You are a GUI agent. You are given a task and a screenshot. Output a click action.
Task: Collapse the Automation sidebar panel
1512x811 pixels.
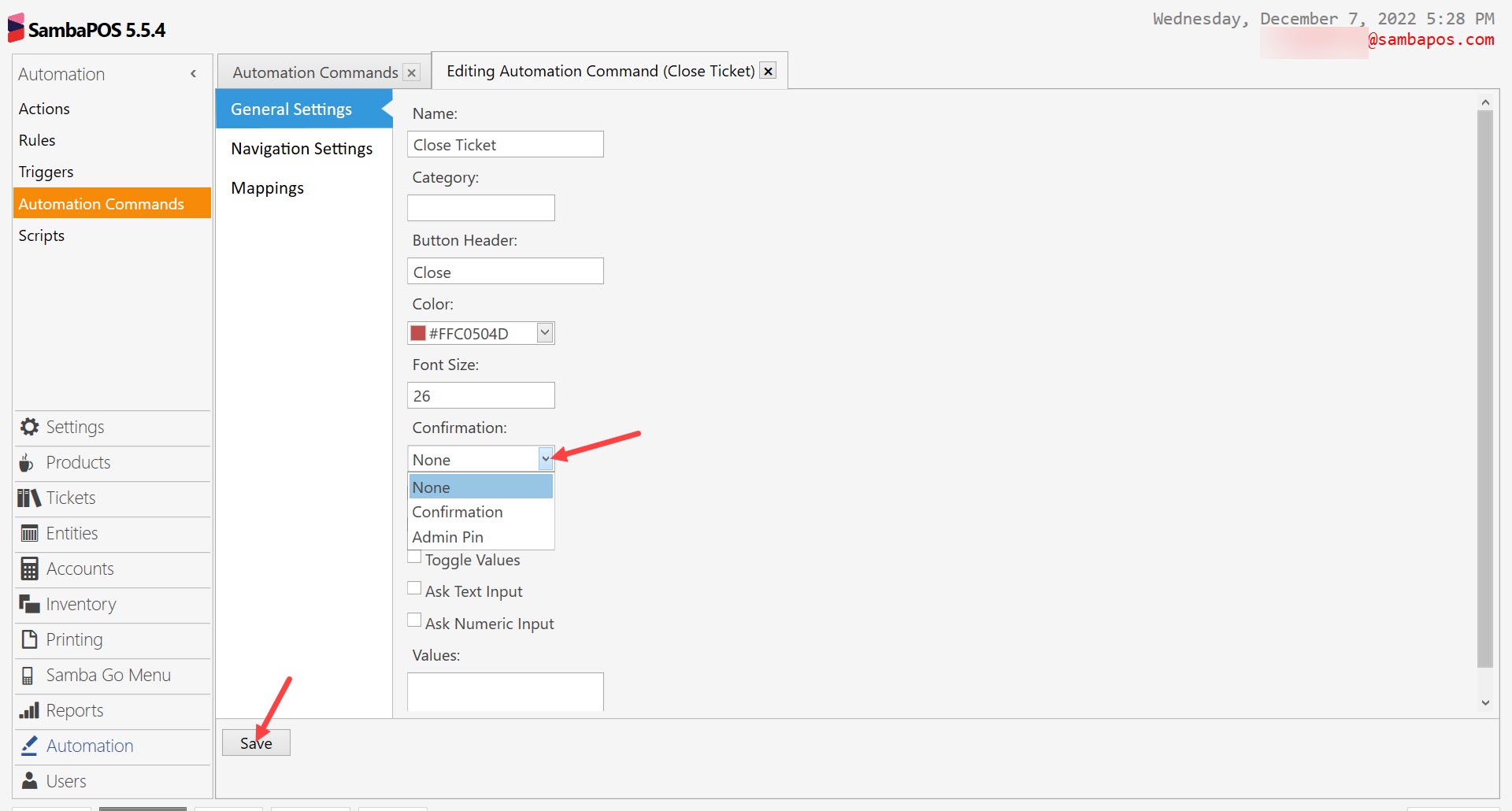(x=193, y=73)
